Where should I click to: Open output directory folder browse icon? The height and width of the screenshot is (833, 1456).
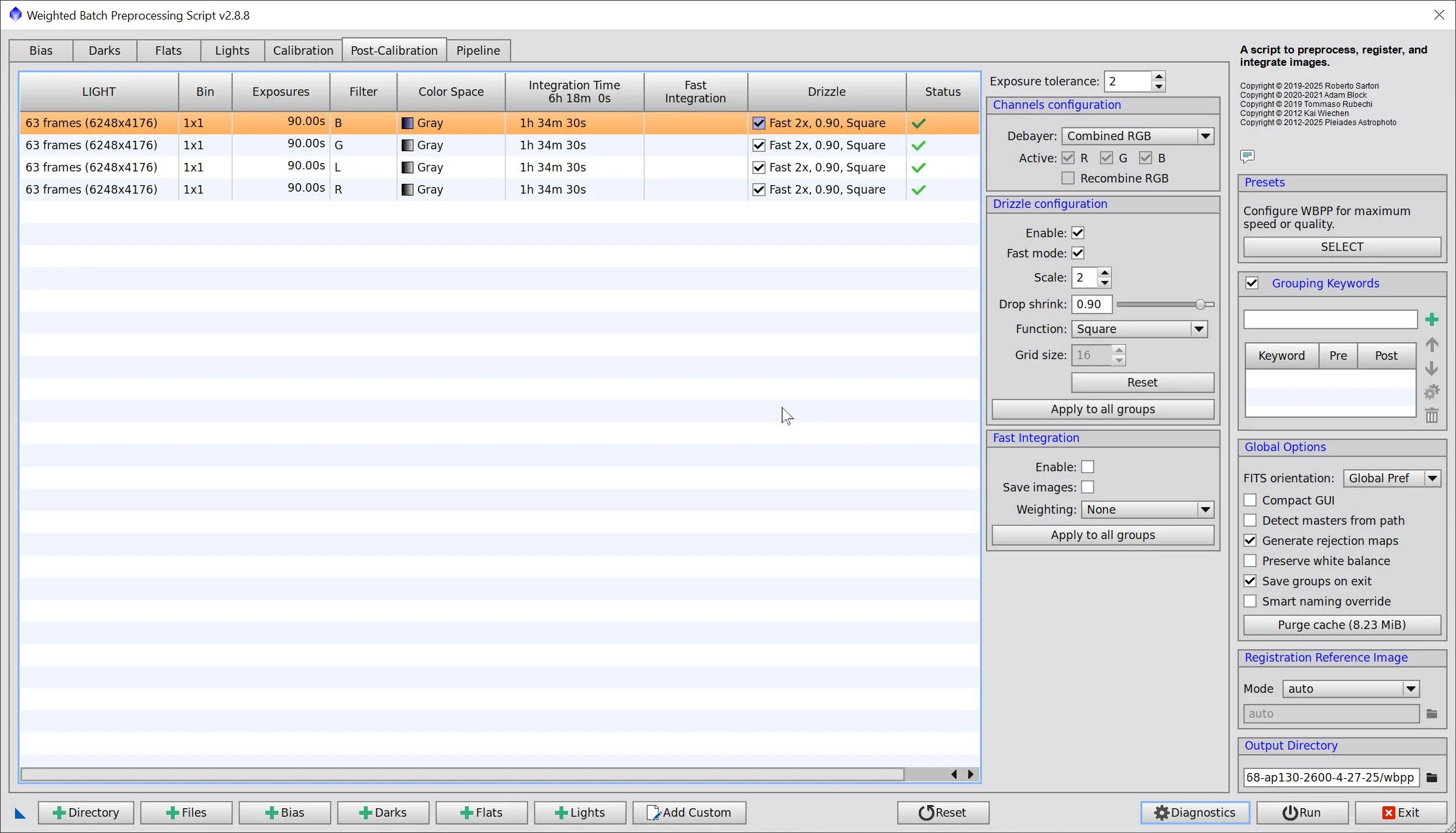click(1431, 777)
